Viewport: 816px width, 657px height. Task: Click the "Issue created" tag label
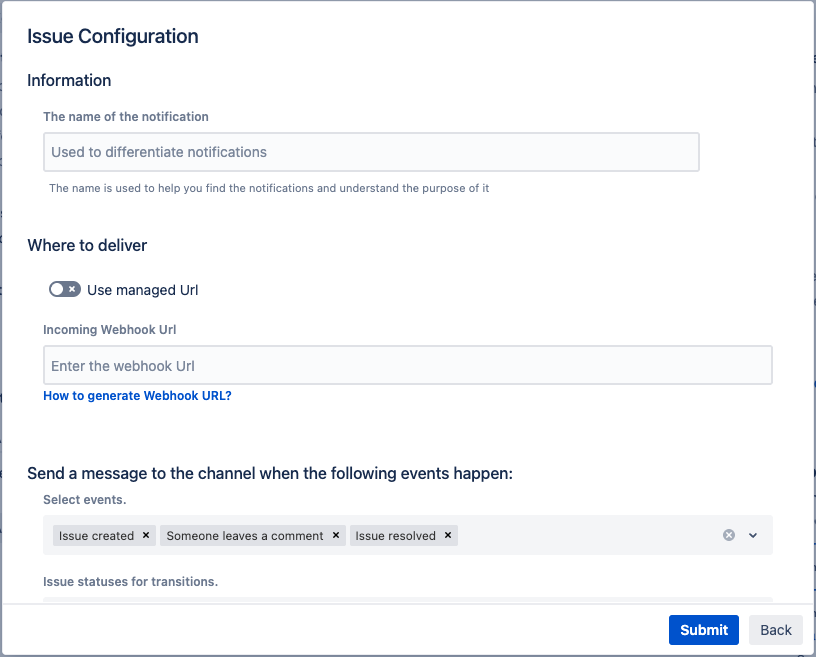tap(96, 536)
